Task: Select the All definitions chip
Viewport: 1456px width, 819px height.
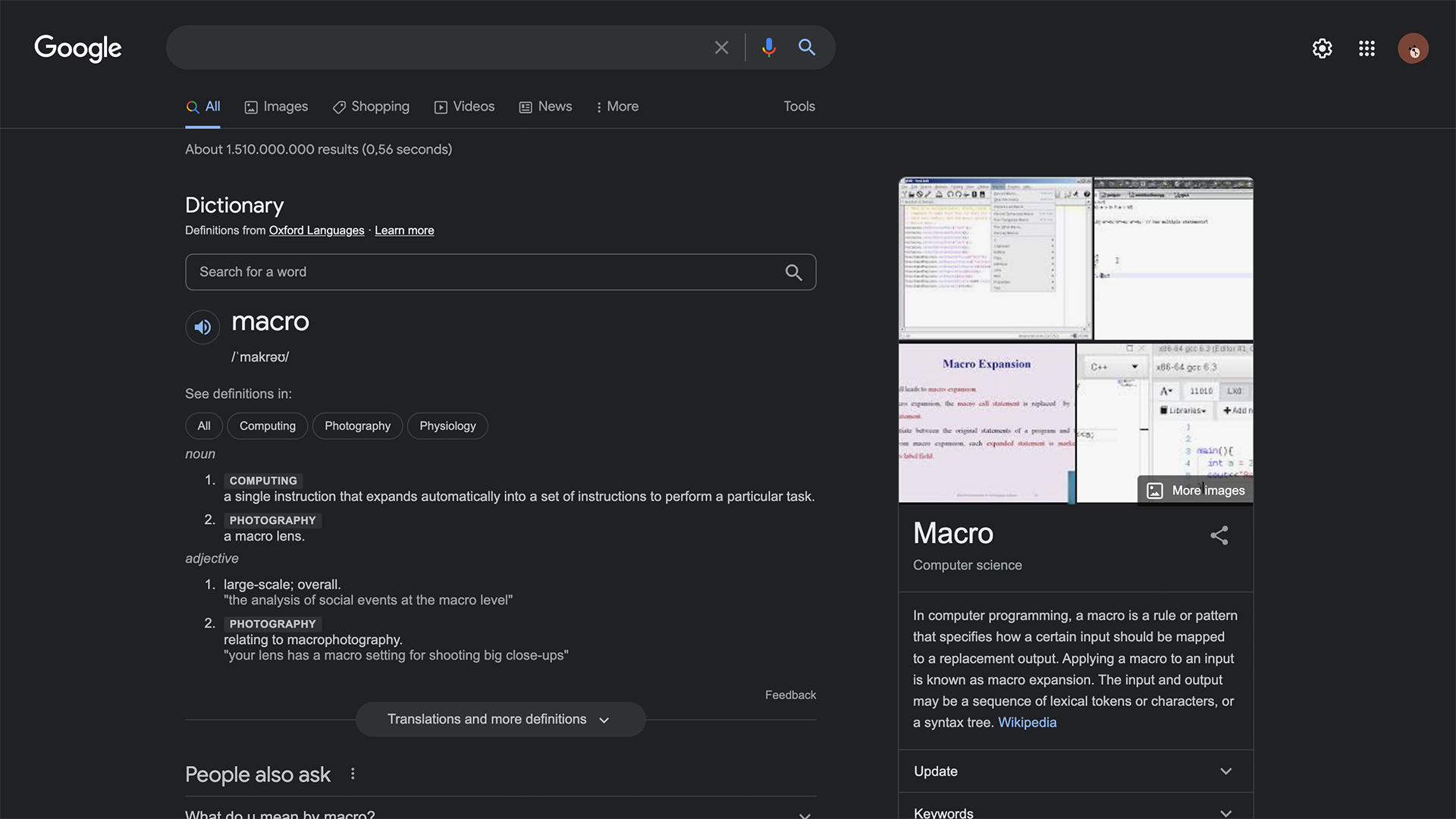Action: 204,426
